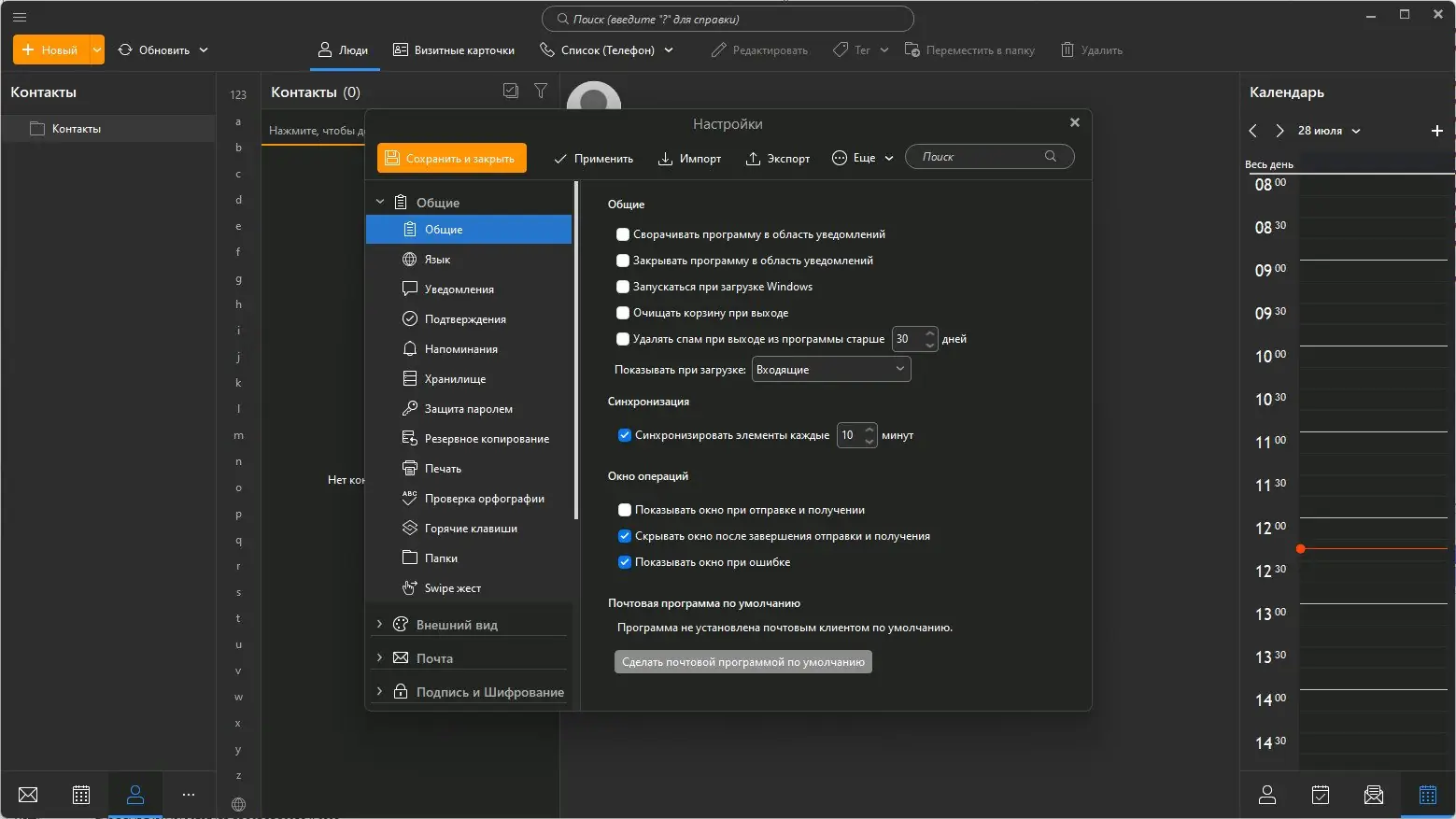This screenshot has width=1456, height=819.
Task: Enable Запускаться при загрузке Windows
Action: (623, 287)
